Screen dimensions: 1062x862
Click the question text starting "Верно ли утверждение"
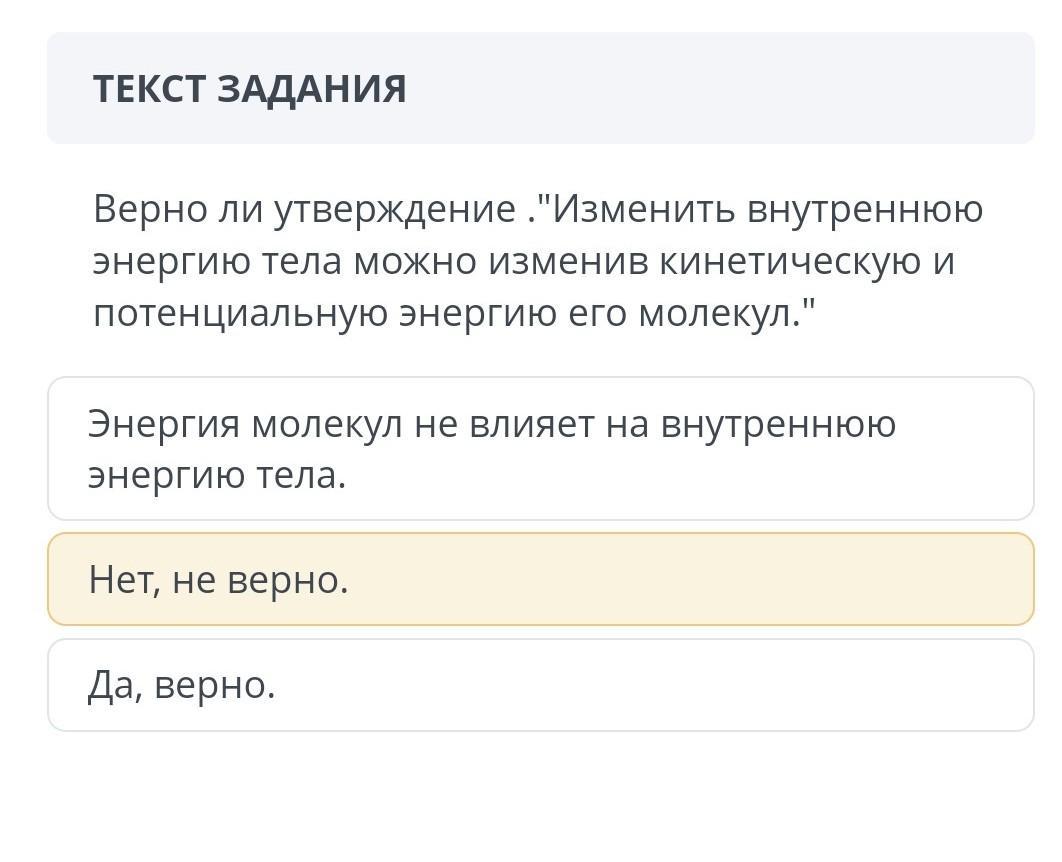point(540,262)
